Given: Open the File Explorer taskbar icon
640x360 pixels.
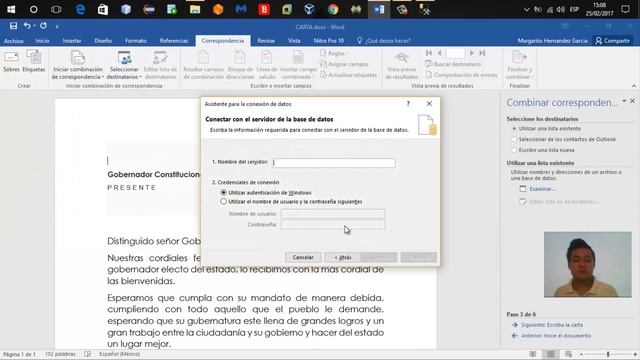Looking at the screenshot, I should click(195, 9).
